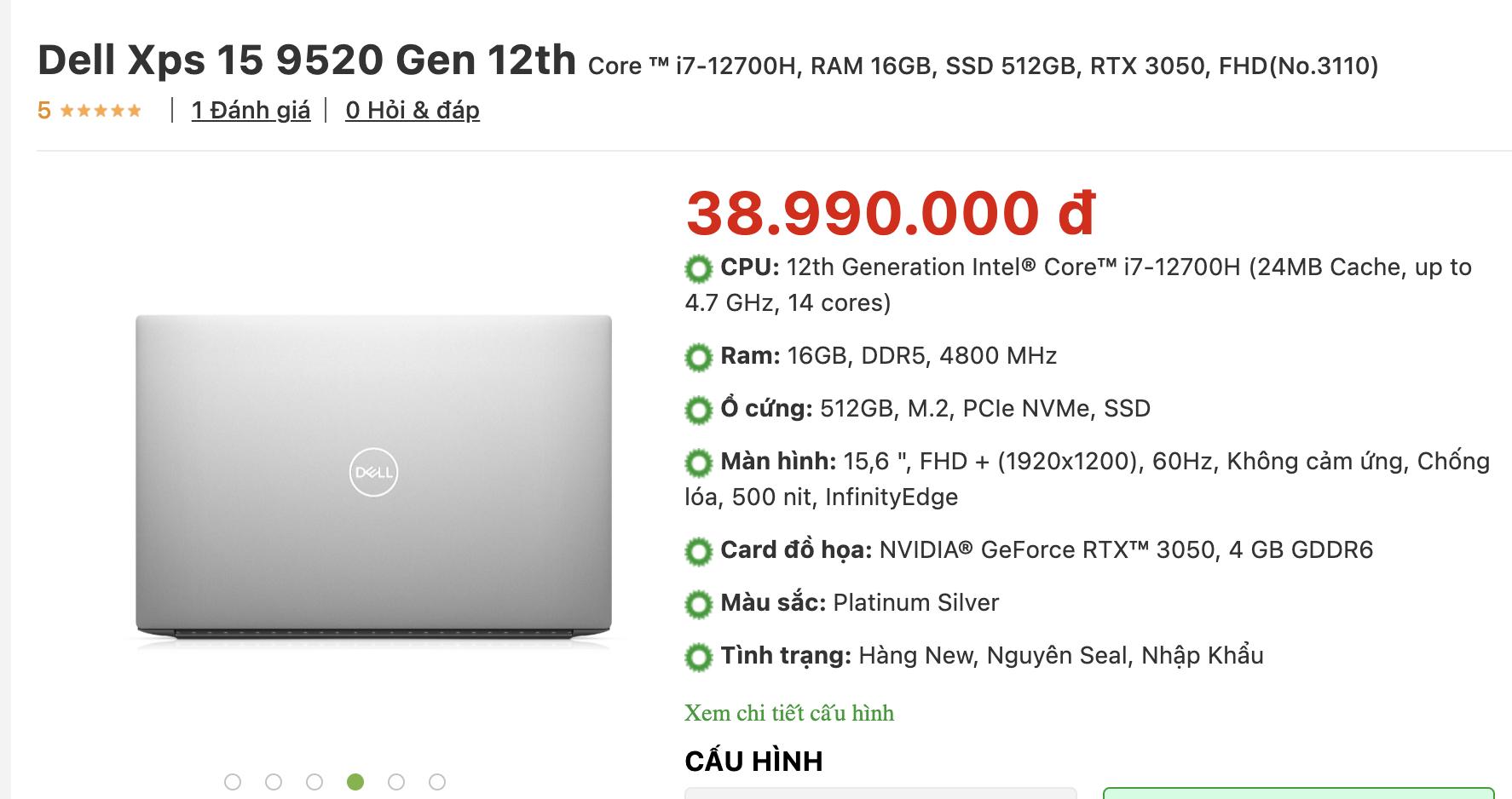1512x799 pixels.
Task: Open the "1 Đánh giá" reviews link
Action: (x=251, y=111)
